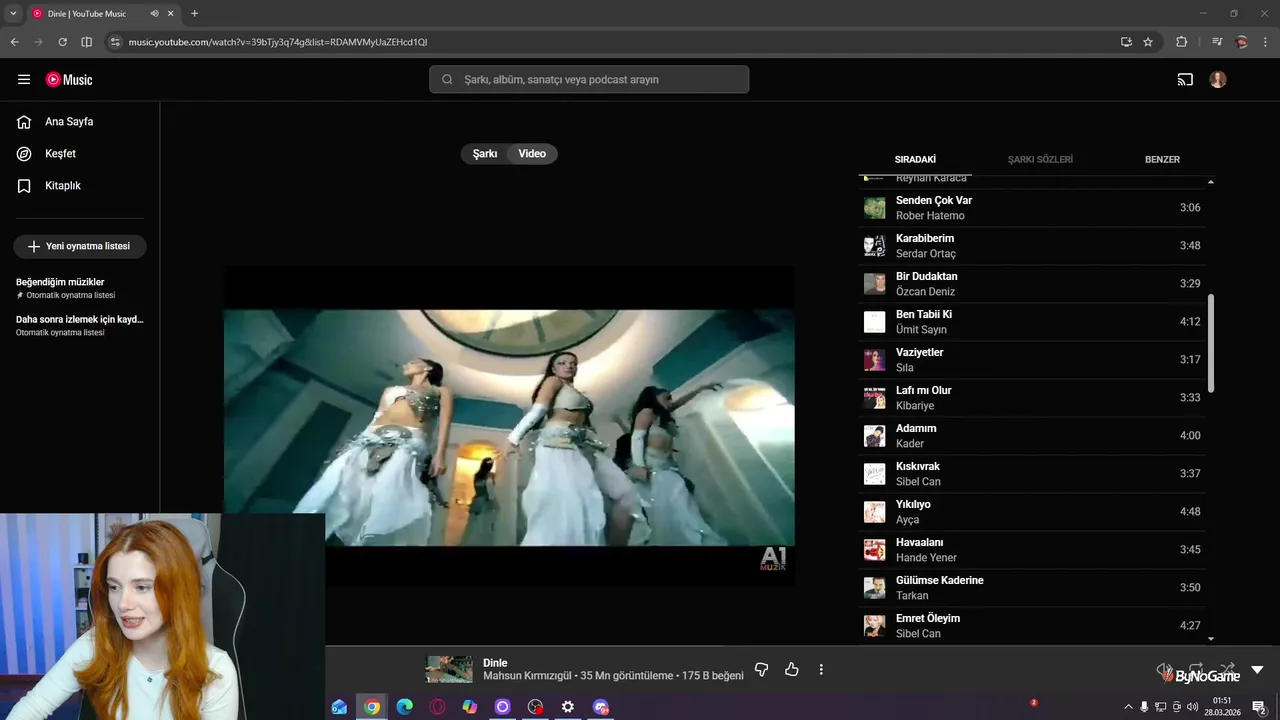Screen dimensions: 1280x720
Task: Open the ŞARKI SÖZLERİ tab
Action: tap(1040, 159)
